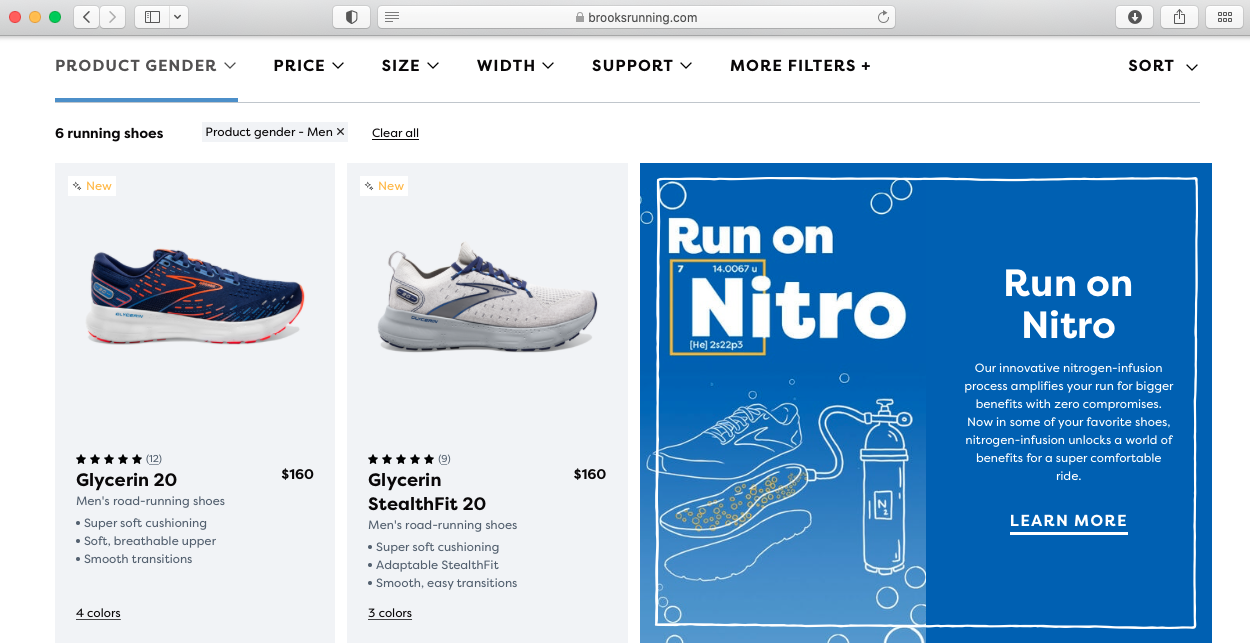The width and height of the screenshot is (1250, 644).
Task: Click the privacy shield icon
Action: pyautogui.click(x=352, y=17)
